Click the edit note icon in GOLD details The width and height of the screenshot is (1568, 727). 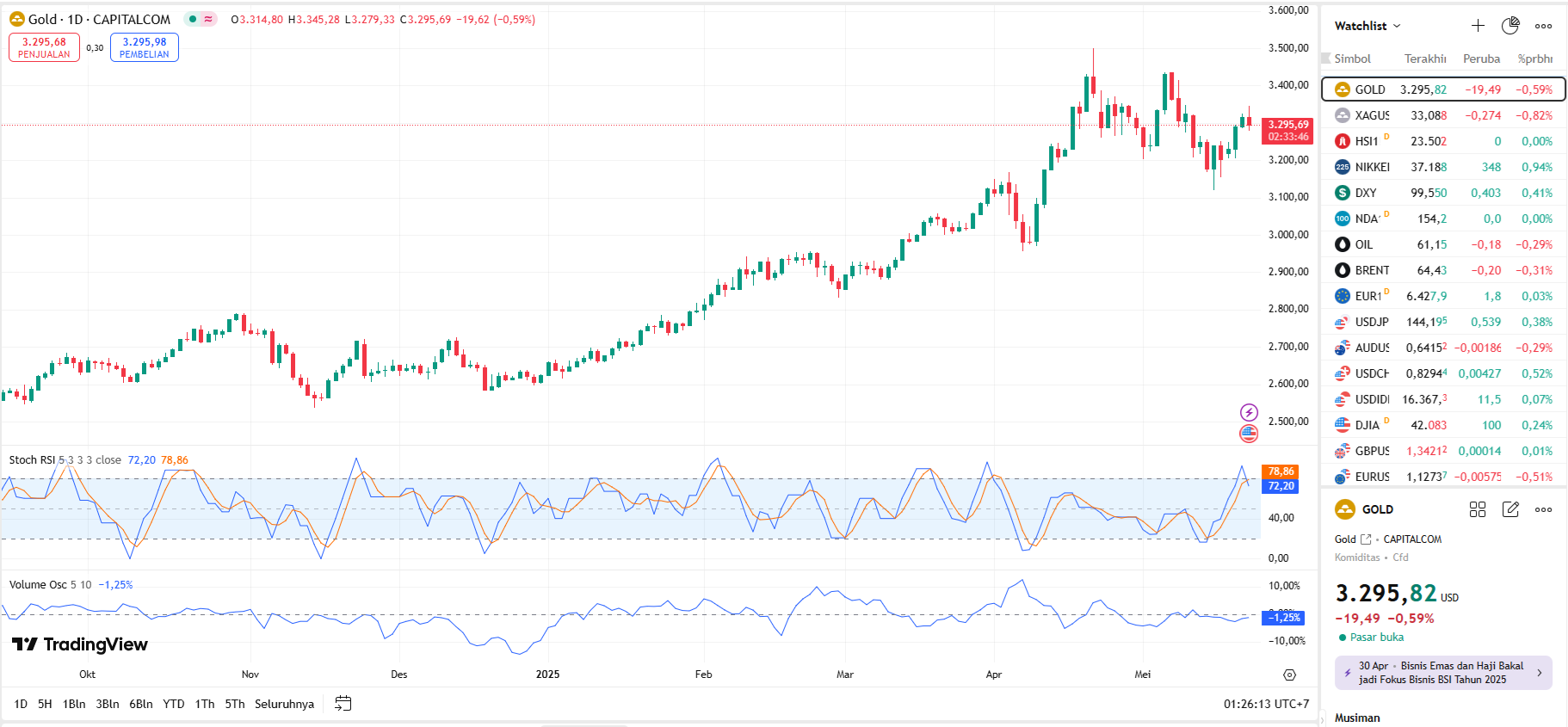coord(1510,509)
